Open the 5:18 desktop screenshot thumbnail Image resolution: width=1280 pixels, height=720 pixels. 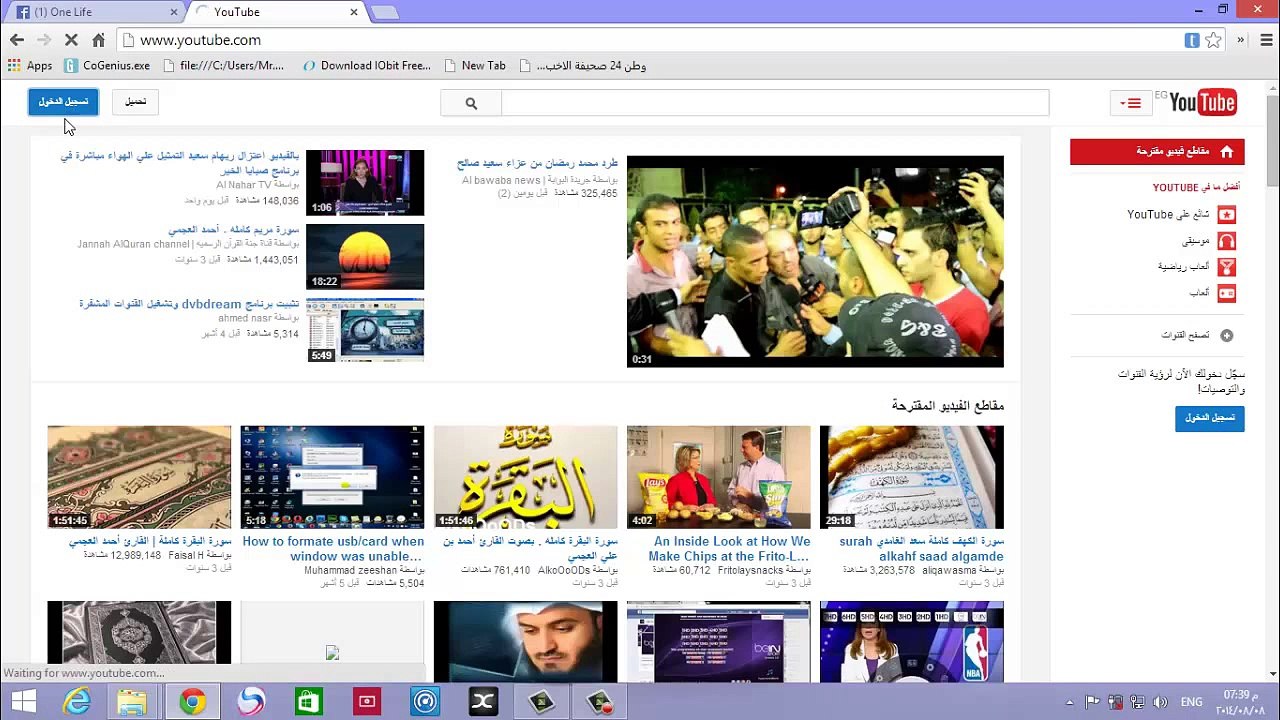click(332, 477)
